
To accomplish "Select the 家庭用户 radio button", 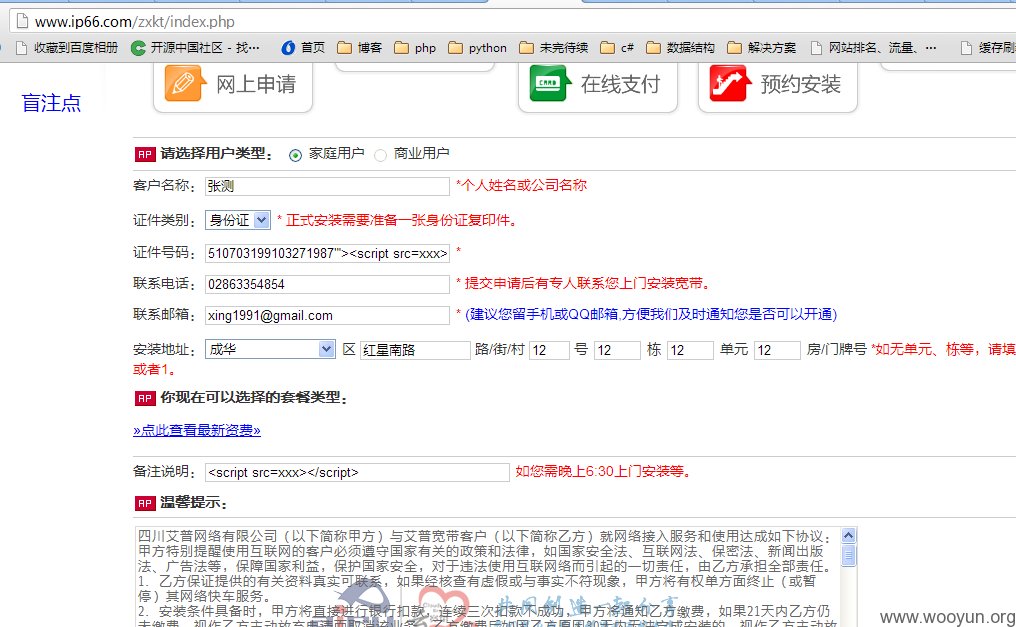I will [295, 155].
